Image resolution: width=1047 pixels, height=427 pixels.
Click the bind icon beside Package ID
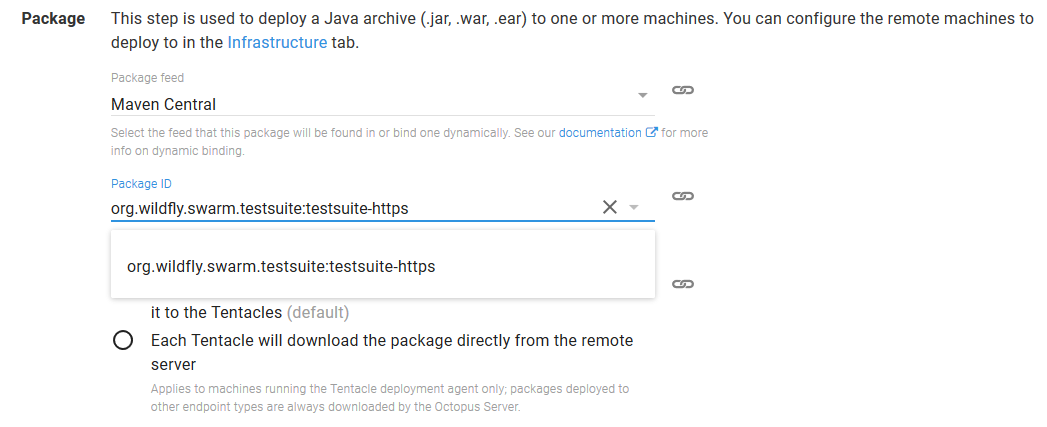[x=682, y=196]
